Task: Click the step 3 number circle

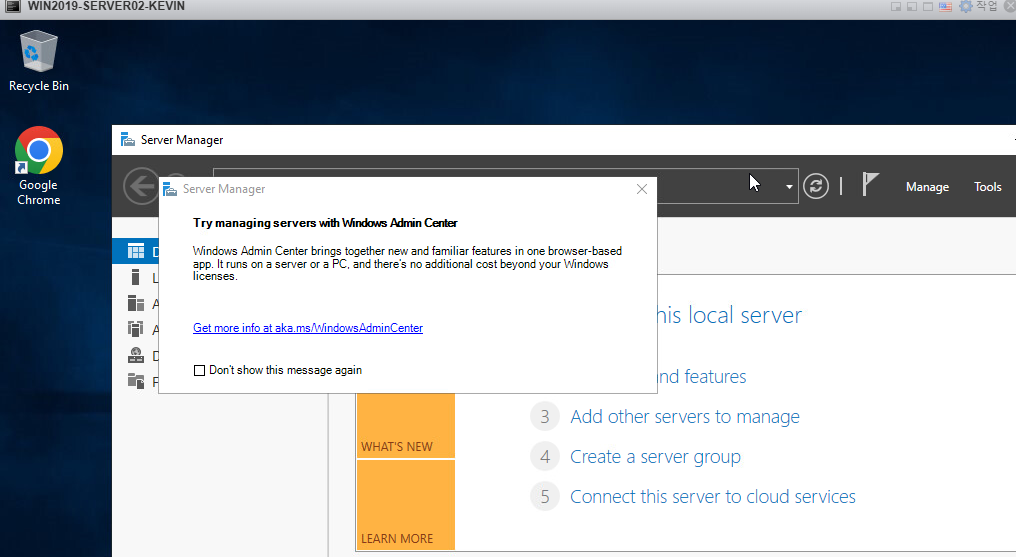Action: tap(545, 416)
